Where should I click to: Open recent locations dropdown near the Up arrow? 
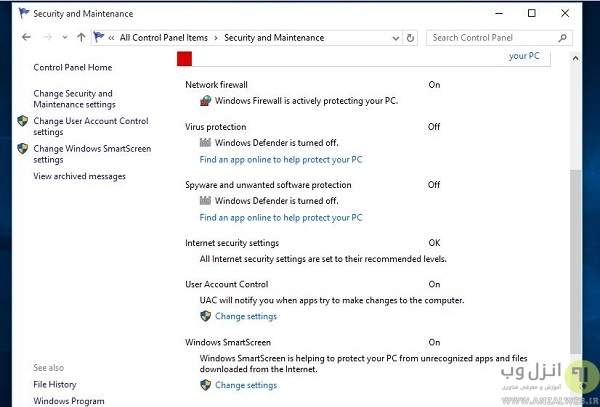(65, 38)
